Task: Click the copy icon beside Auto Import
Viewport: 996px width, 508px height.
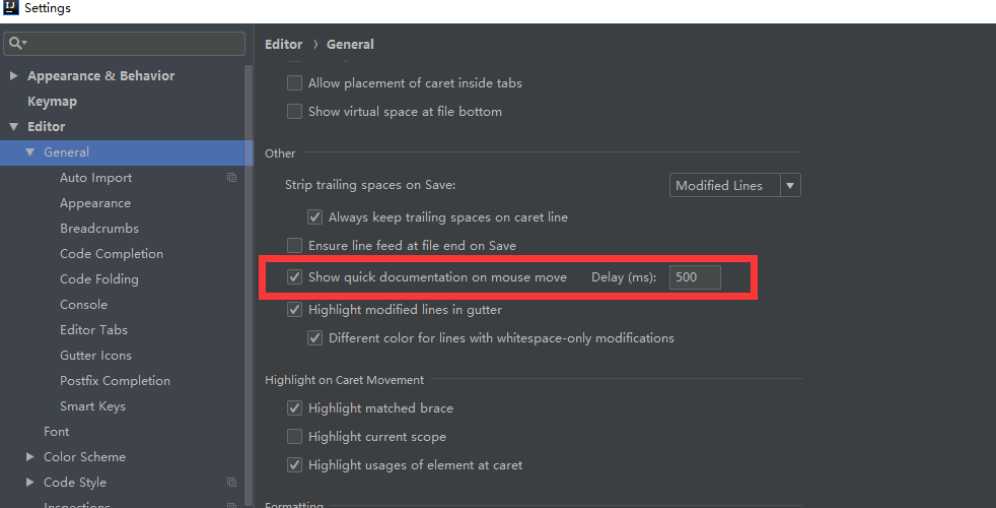Action: pos(232,178)
